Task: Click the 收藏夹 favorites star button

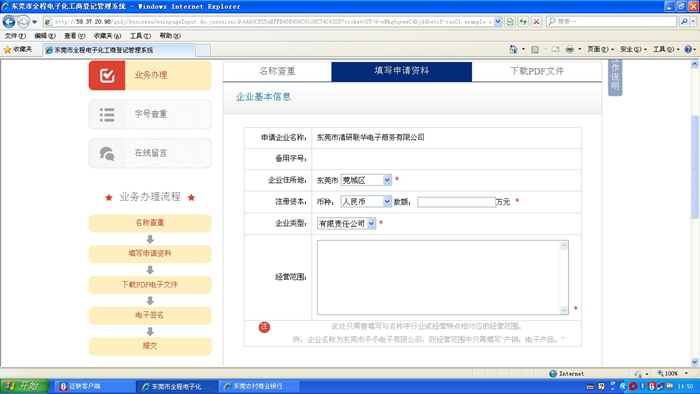Action: [18, 50]
